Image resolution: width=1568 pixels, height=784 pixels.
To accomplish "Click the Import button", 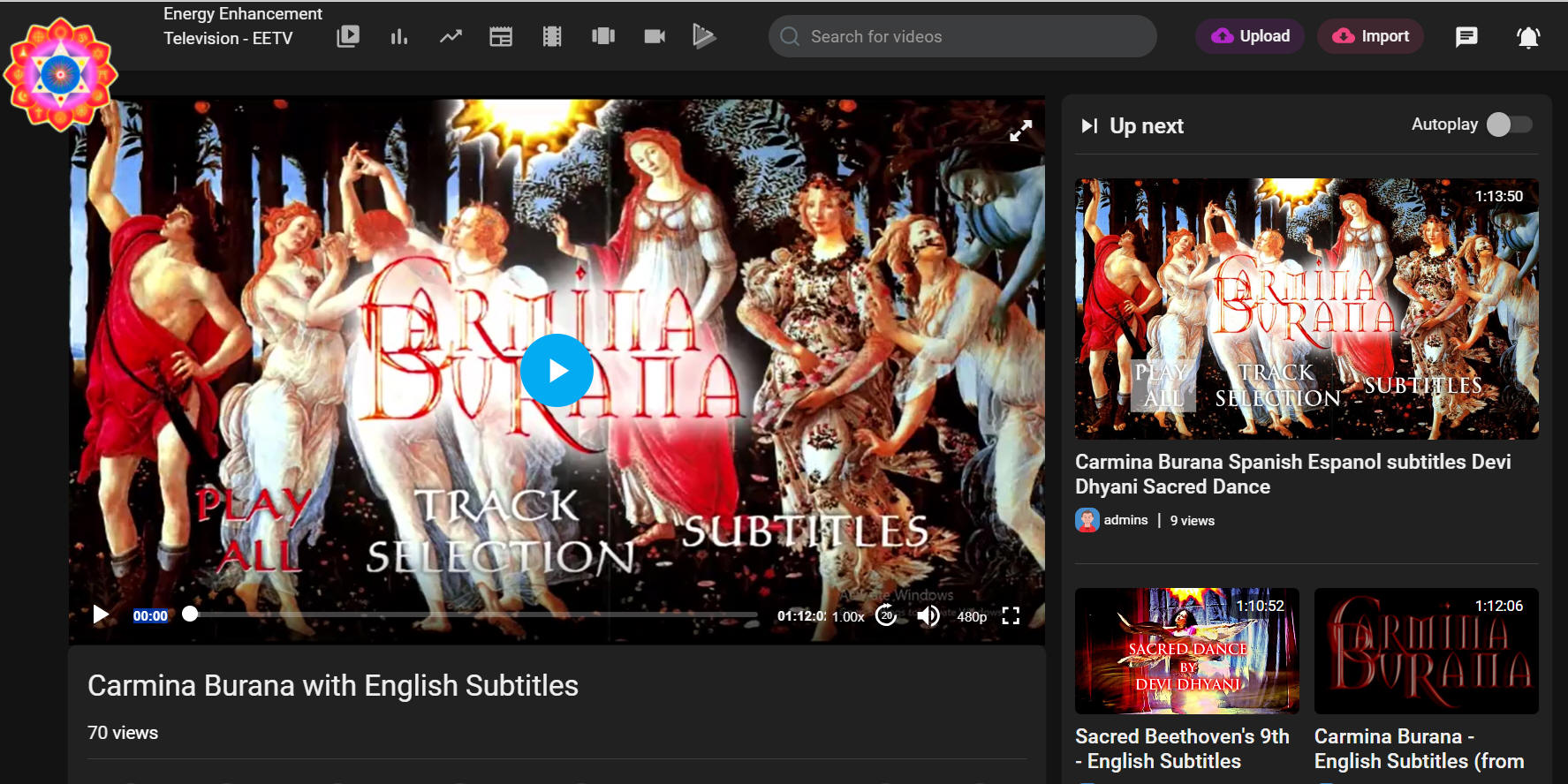I will pyautogui.click(x=1370, y=36).
